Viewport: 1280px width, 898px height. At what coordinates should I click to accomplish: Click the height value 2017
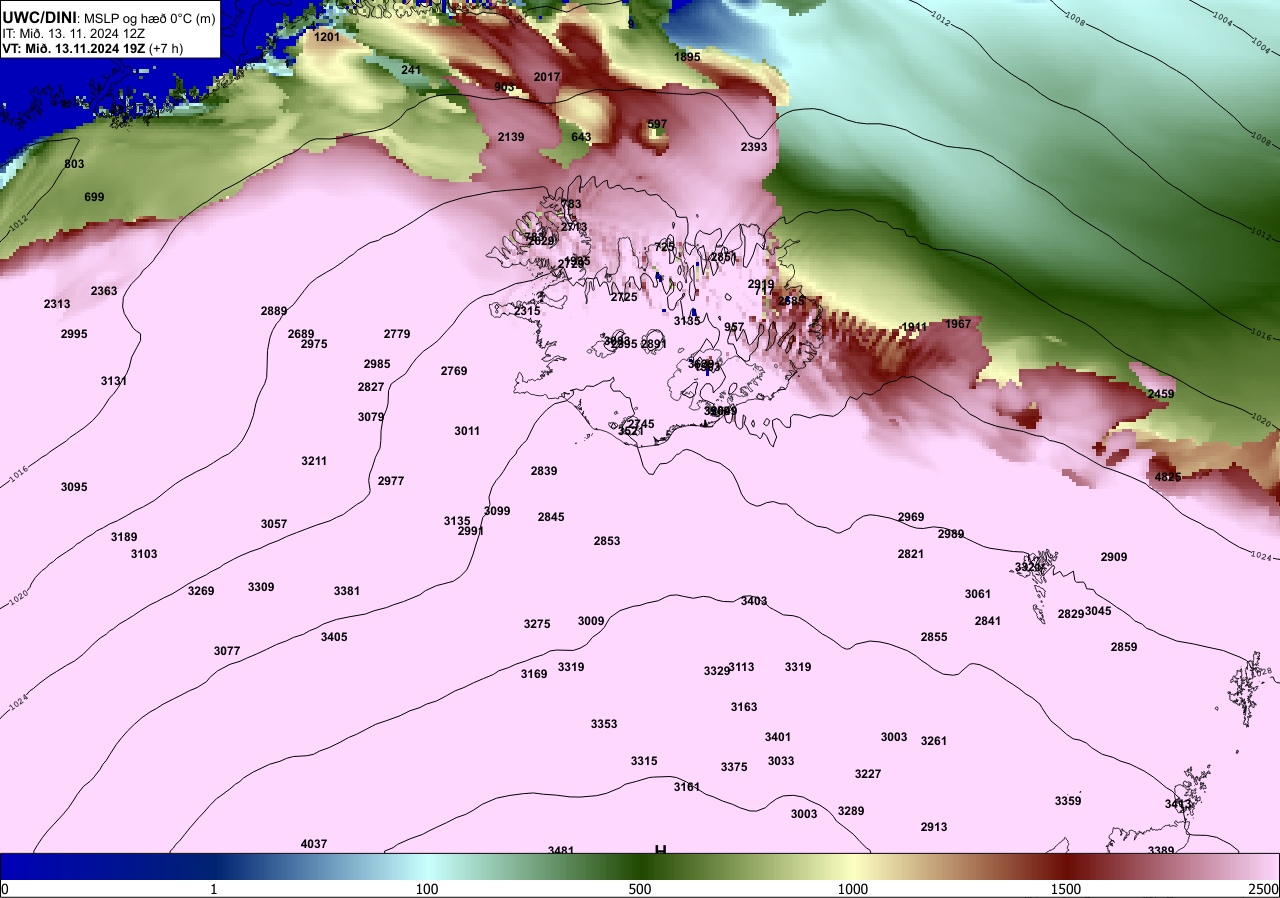pos(547,77)
